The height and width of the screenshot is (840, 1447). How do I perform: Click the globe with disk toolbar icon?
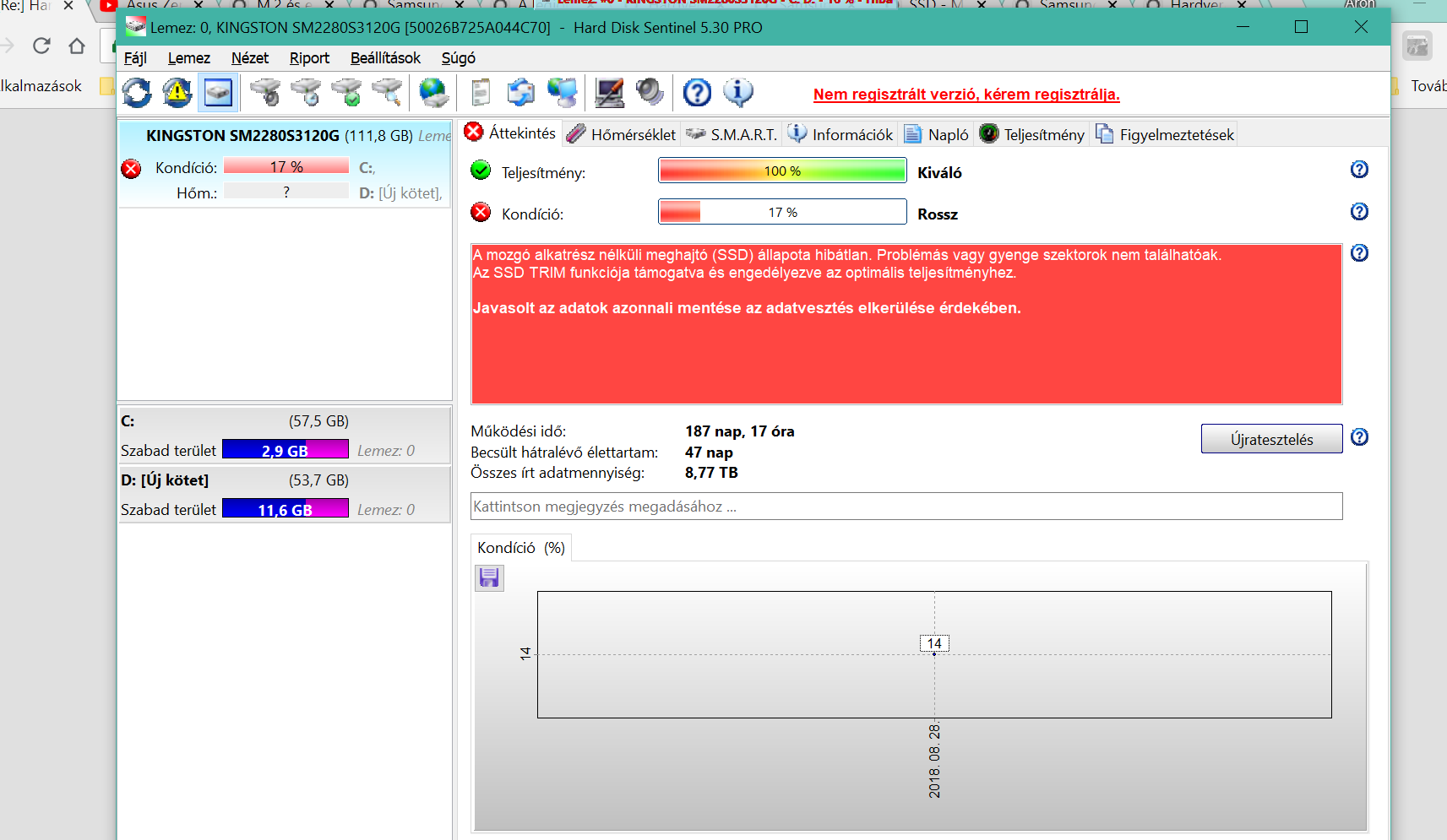(434, 93)
